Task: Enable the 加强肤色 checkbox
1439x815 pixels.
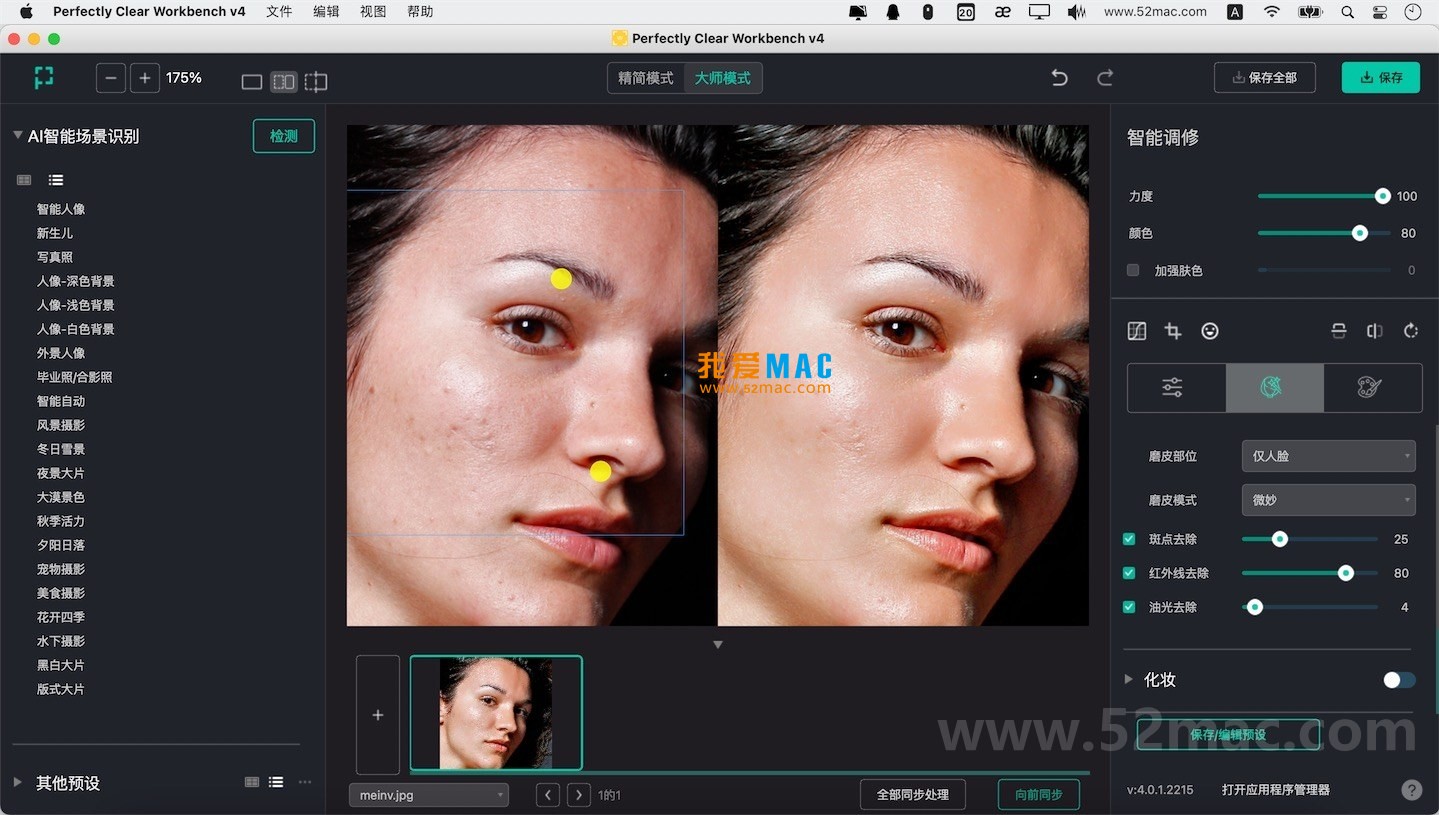Action: [1133, 270]
